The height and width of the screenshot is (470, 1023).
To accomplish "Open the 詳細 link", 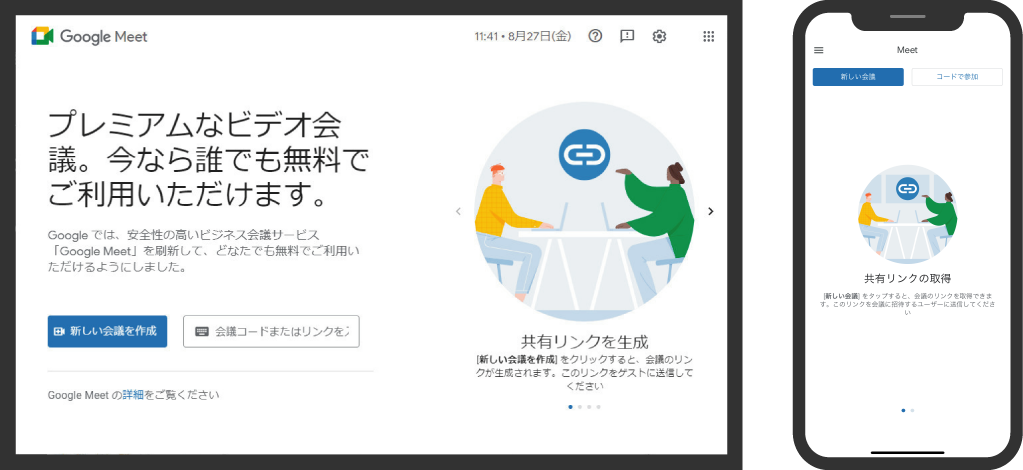I will point(133,395).
